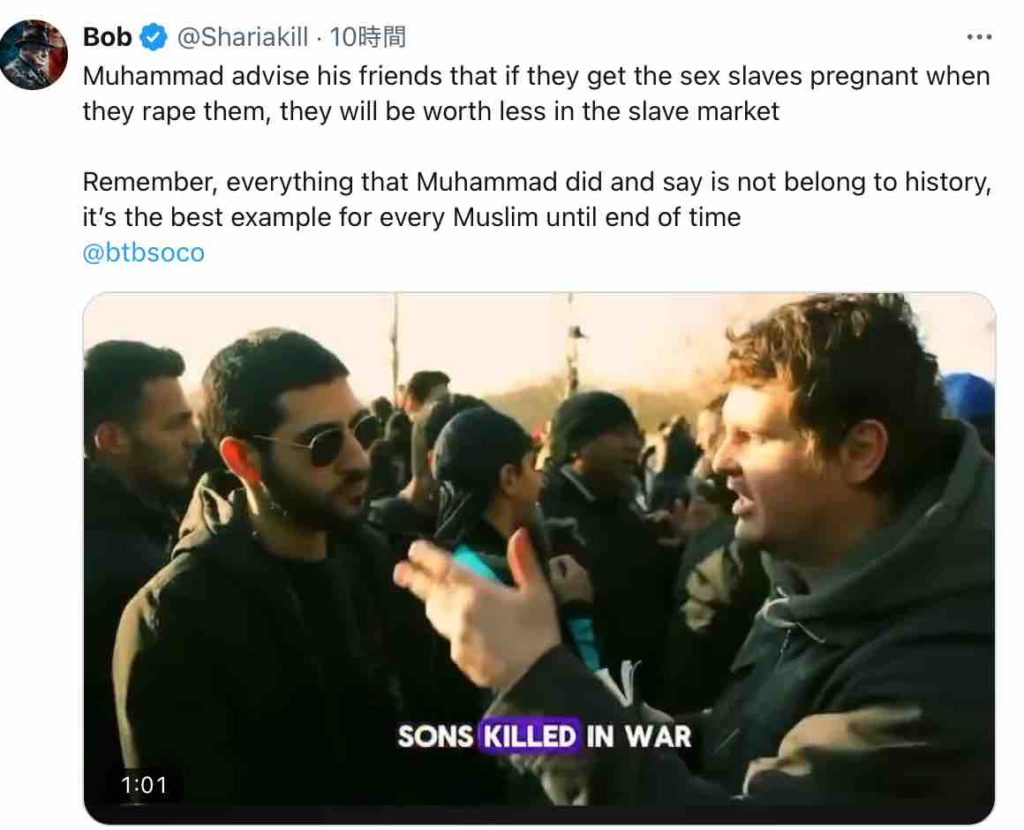The height and width of the screenshot is (830, 1024).
Task: Click the first paragraph of tweet text
Action: (x=535, y=93)
